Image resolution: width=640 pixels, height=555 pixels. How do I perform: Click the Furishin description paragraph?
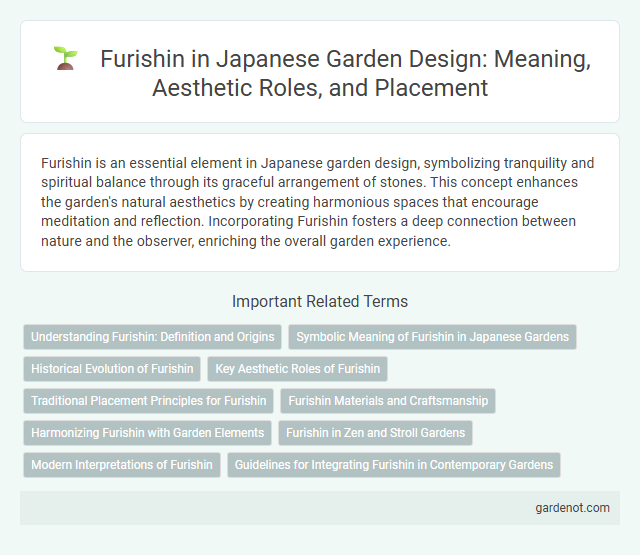(318, 202)
